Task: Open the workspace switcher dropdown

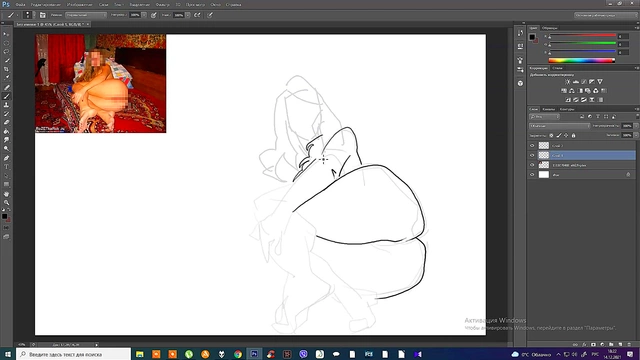Action: 606,15
